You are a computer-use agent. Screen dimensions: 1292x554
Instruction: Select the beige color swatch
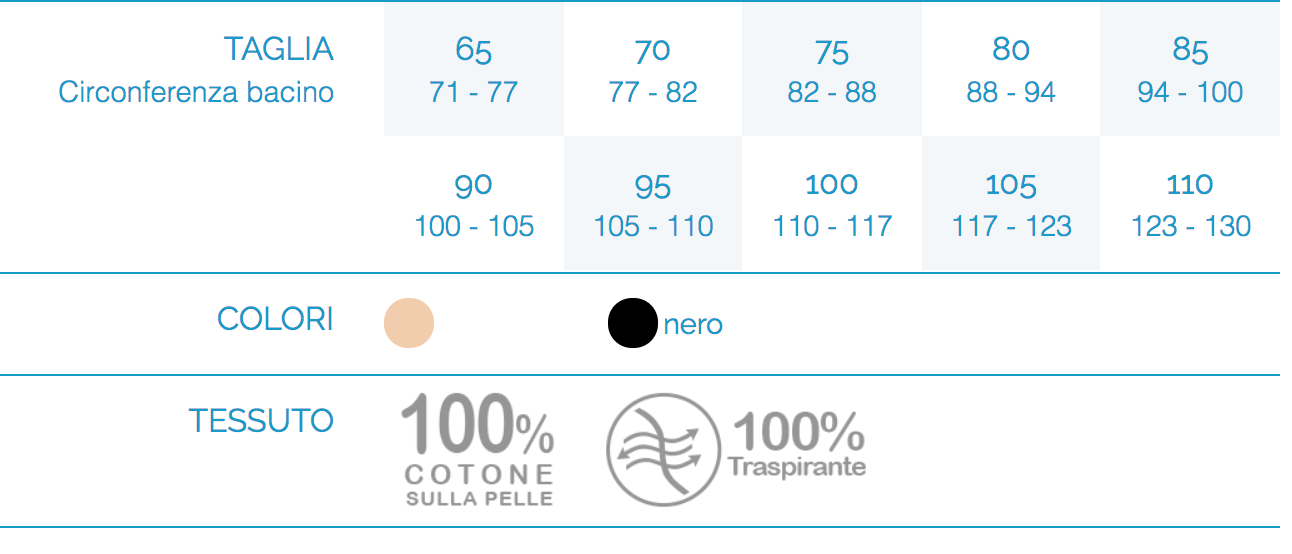[x=409, y=323]
